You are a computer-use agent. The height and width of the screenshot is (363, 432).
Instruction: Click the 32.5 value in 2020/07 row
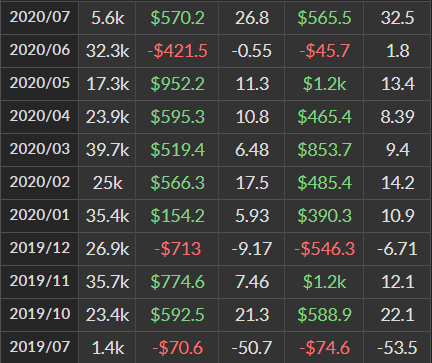(x=397, y=18)
